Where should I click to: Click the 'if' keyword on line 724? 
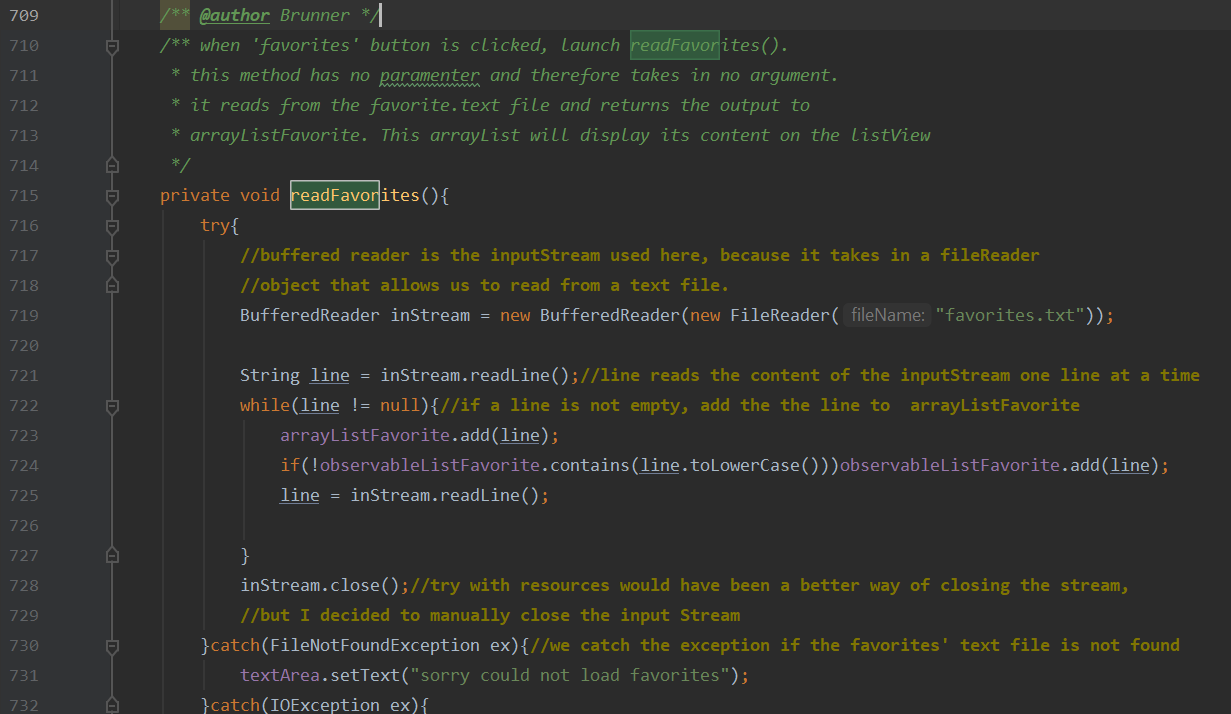point(290,465)
